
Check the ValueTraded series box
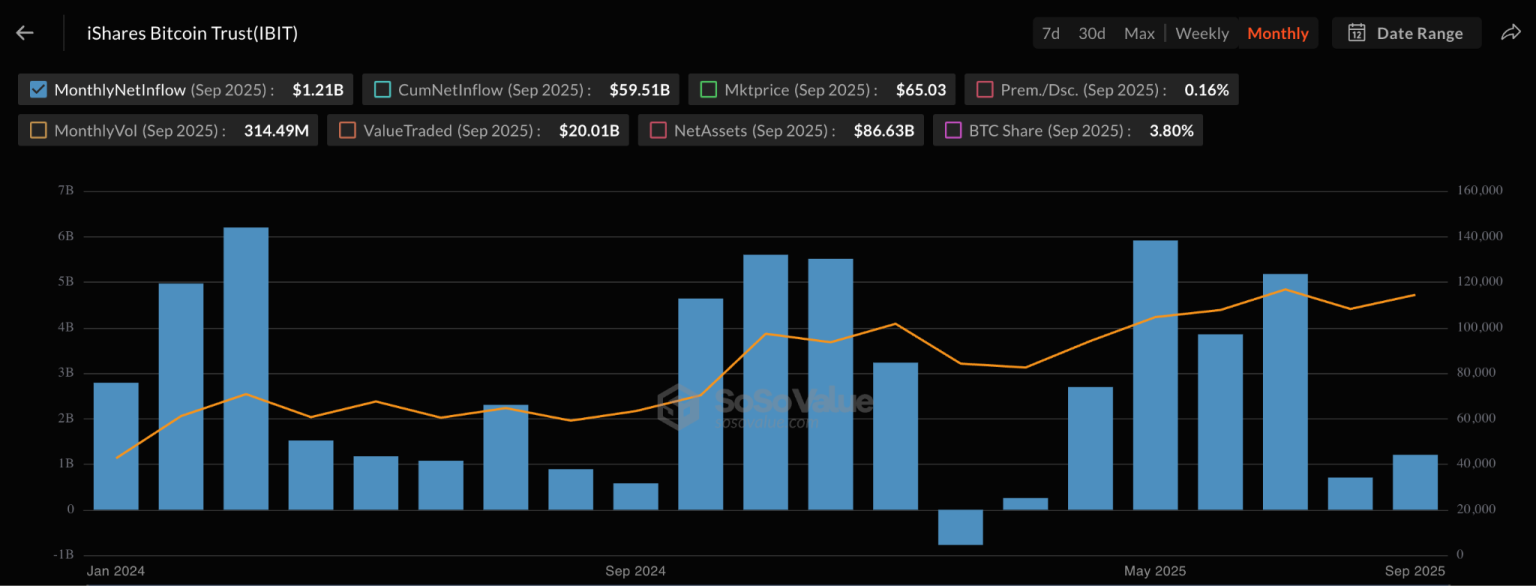click(x=348, y=130)
